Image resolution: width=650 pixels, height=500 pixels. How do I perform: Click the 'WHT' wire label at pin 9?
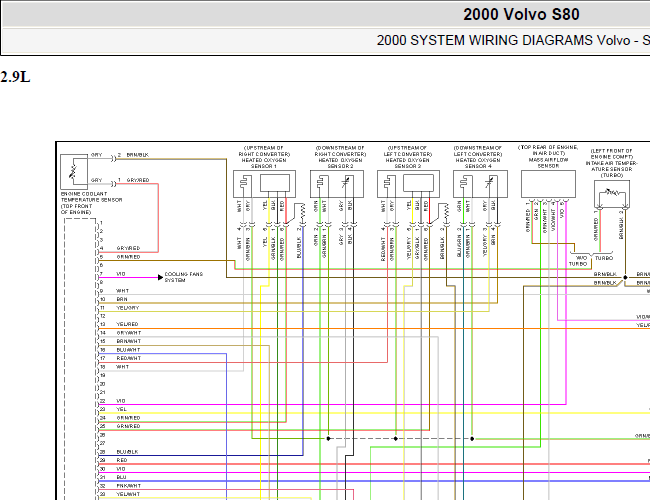122,291
